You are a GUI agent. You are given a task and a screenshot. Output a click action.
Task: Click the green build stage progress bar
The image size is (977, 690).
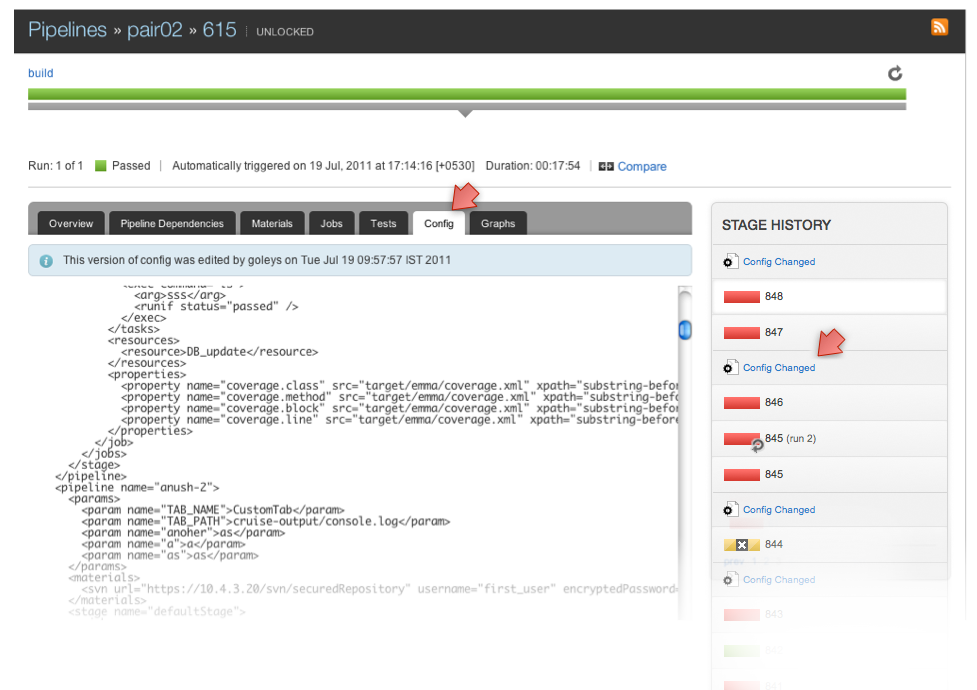466,94
